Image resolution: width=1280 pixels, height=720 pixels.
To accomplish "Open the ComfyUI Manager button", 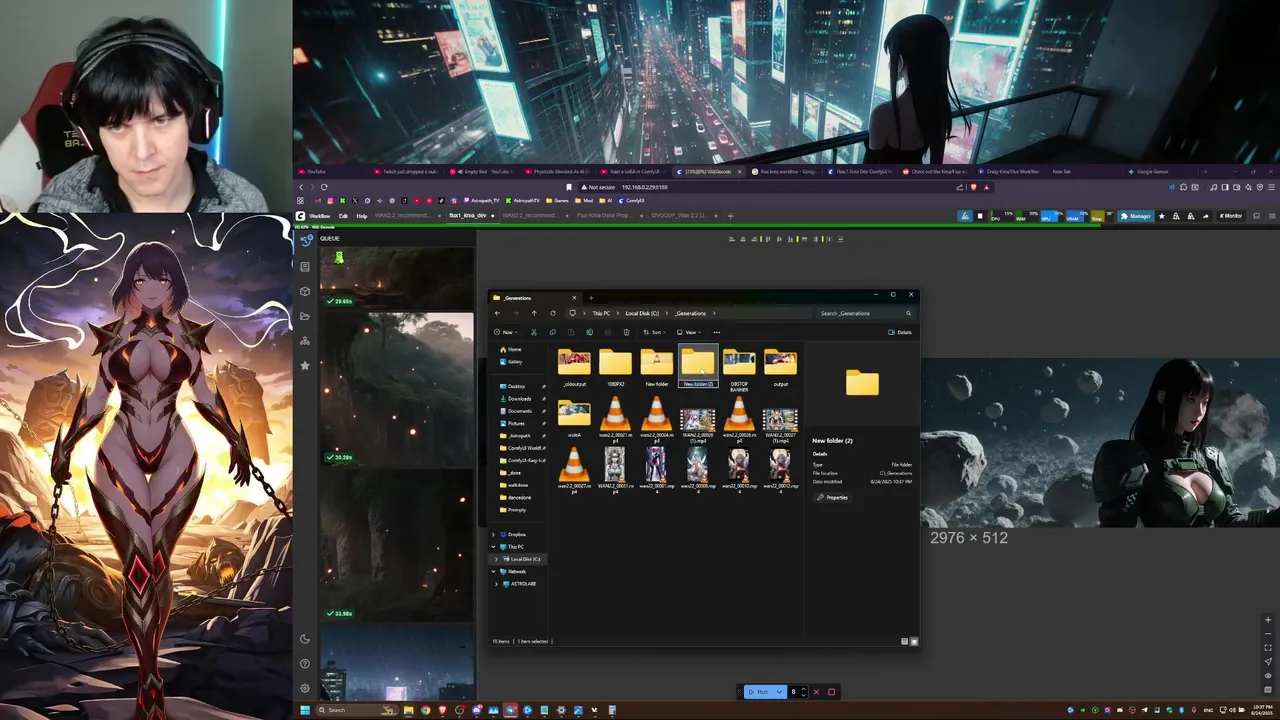I will 1136,216.
